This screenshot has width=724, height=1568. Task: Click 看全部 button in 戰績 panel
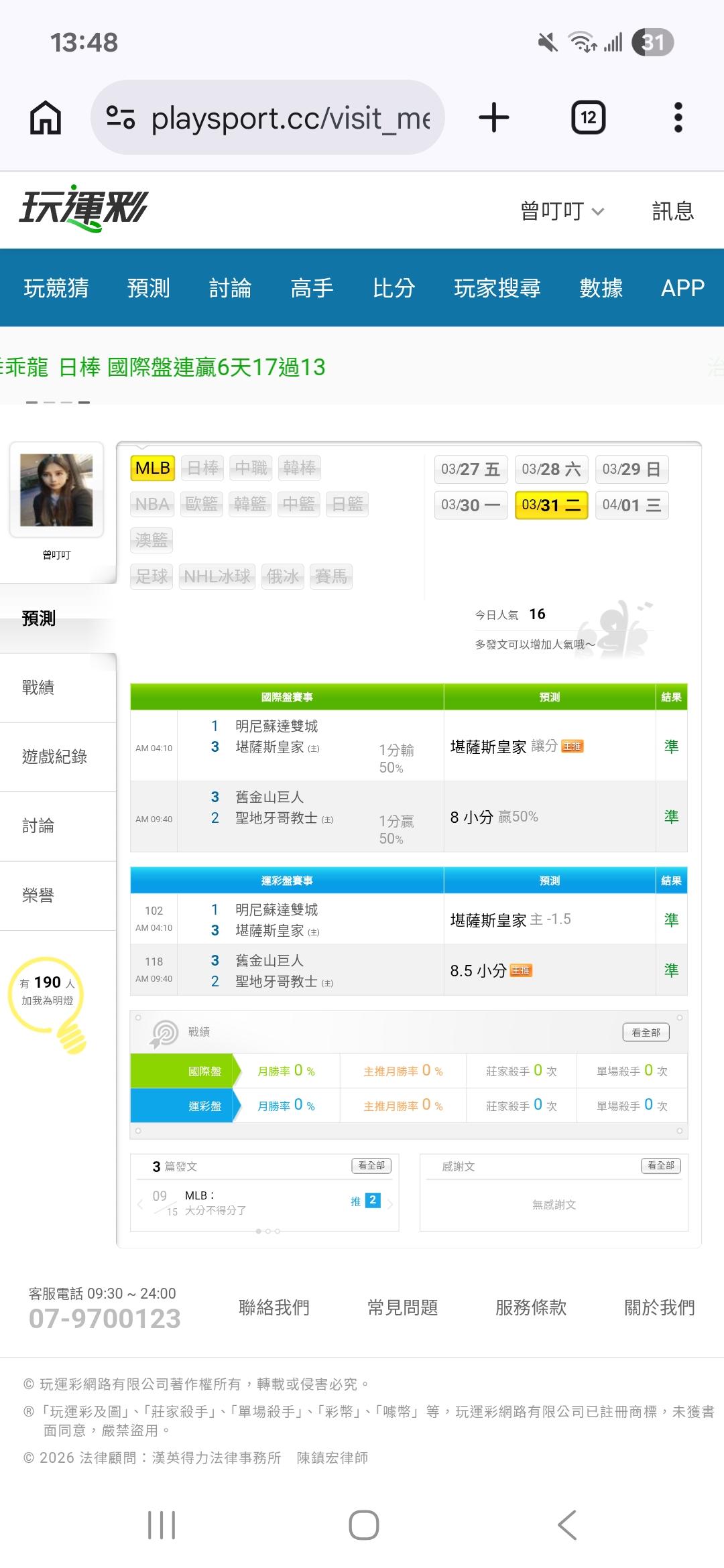click(x=646, y=1033)
